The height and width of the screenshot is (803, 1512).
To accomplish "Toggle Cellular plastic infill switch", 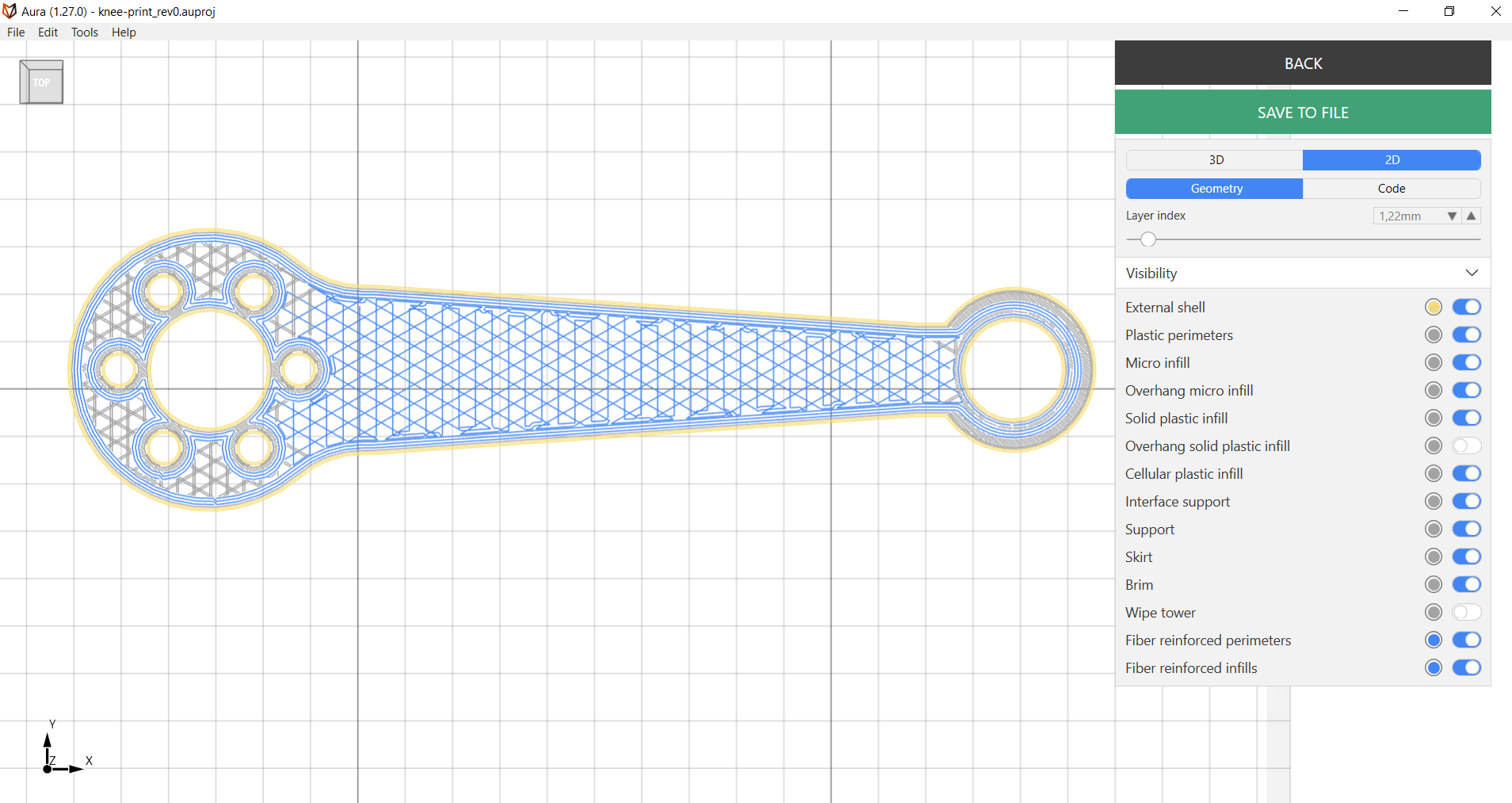I will point(1466,473).
